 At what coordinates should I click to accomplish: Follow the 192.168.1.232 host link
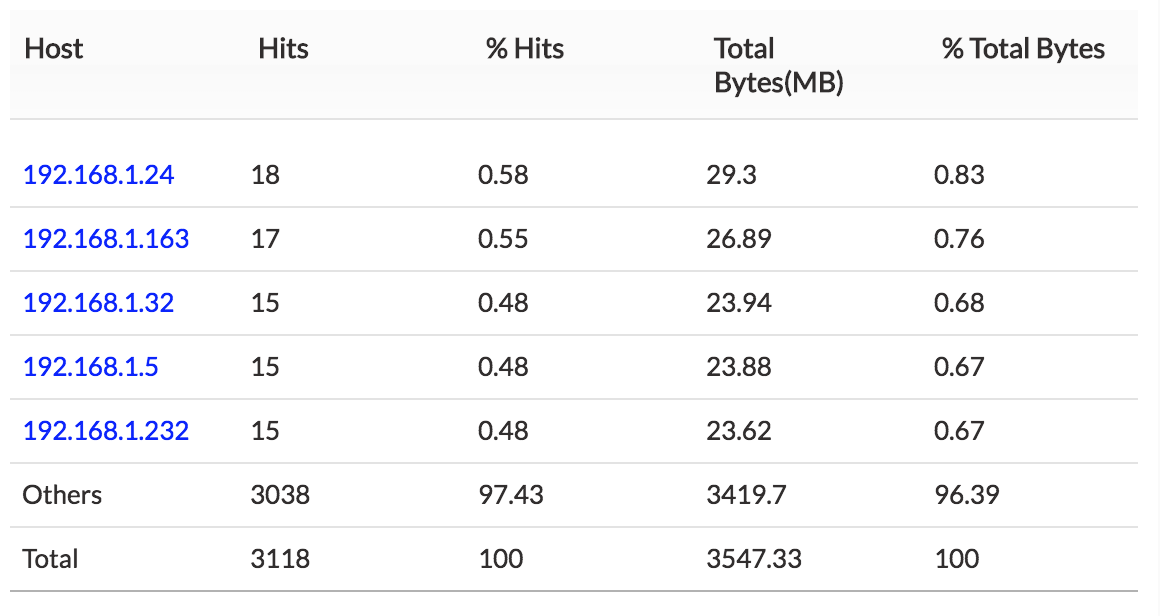point(106,431)
